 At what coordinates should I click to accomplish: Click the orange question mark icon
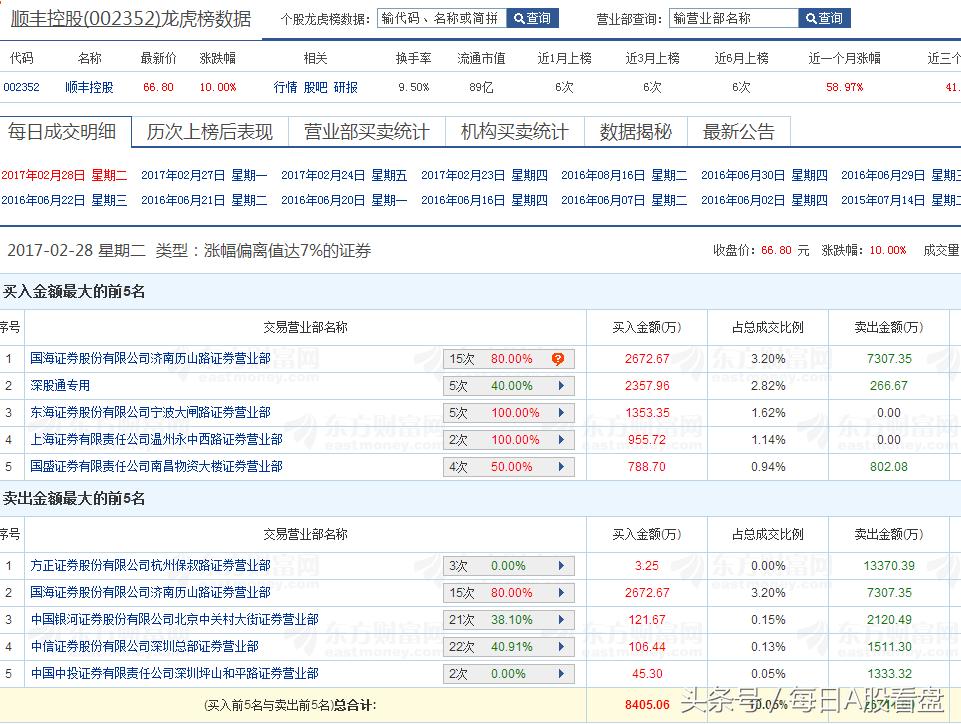coord(558,358)
